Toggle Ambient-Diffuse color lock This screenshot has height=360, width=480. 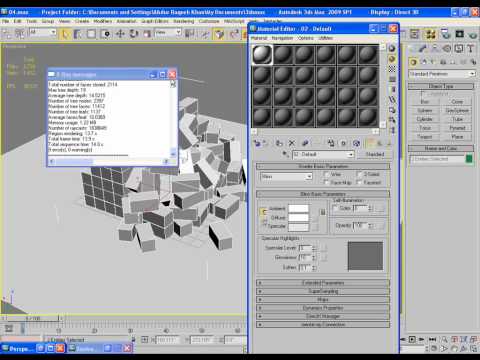pos(263,213)
